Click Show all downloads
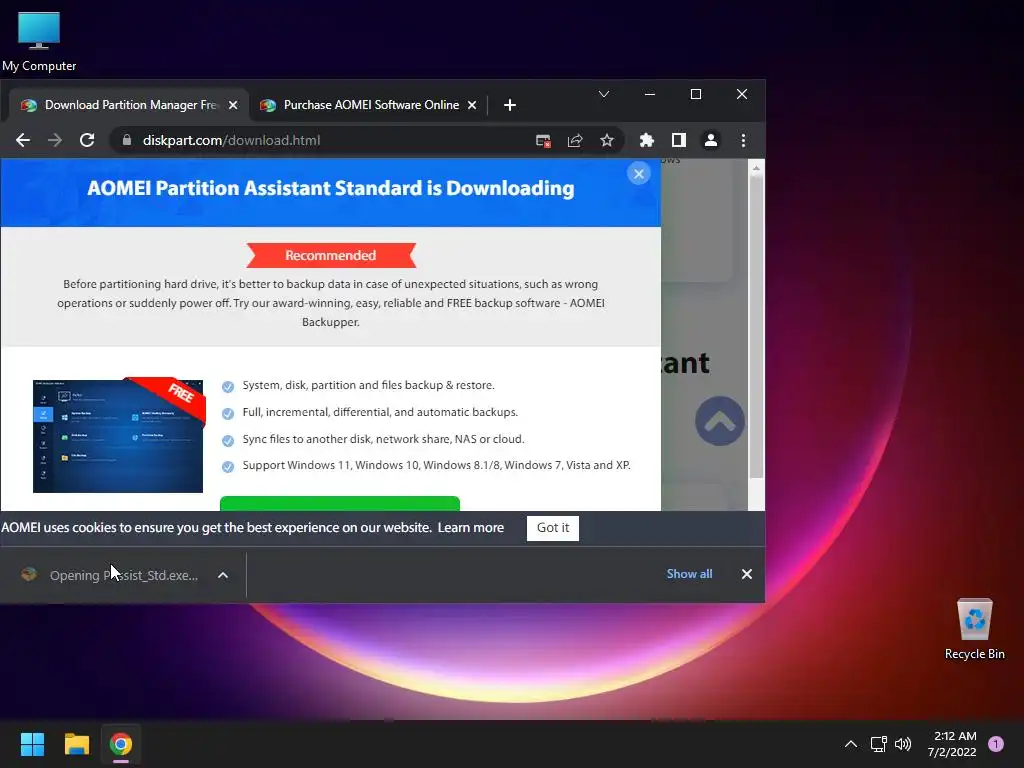Image resolution: width=1024 pixels, height=768 pixels. pos(689,574)
